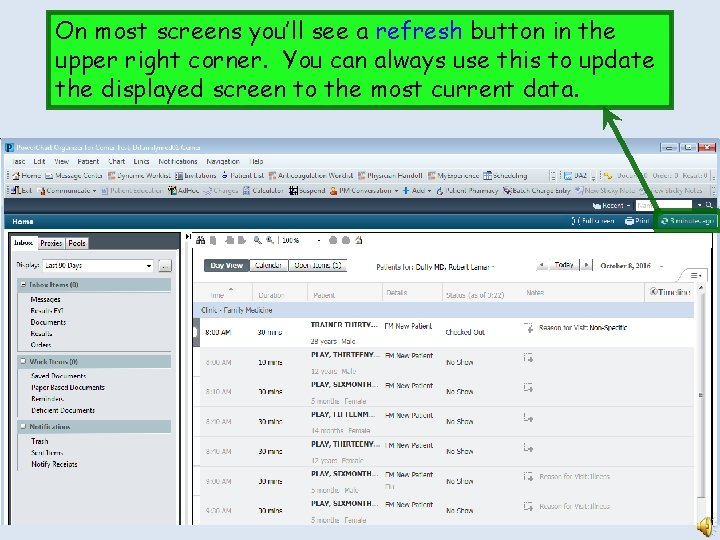This screenshot has width=720, height=540.
Task: Toggle the Timeline view
Action: tap(670, 292)
